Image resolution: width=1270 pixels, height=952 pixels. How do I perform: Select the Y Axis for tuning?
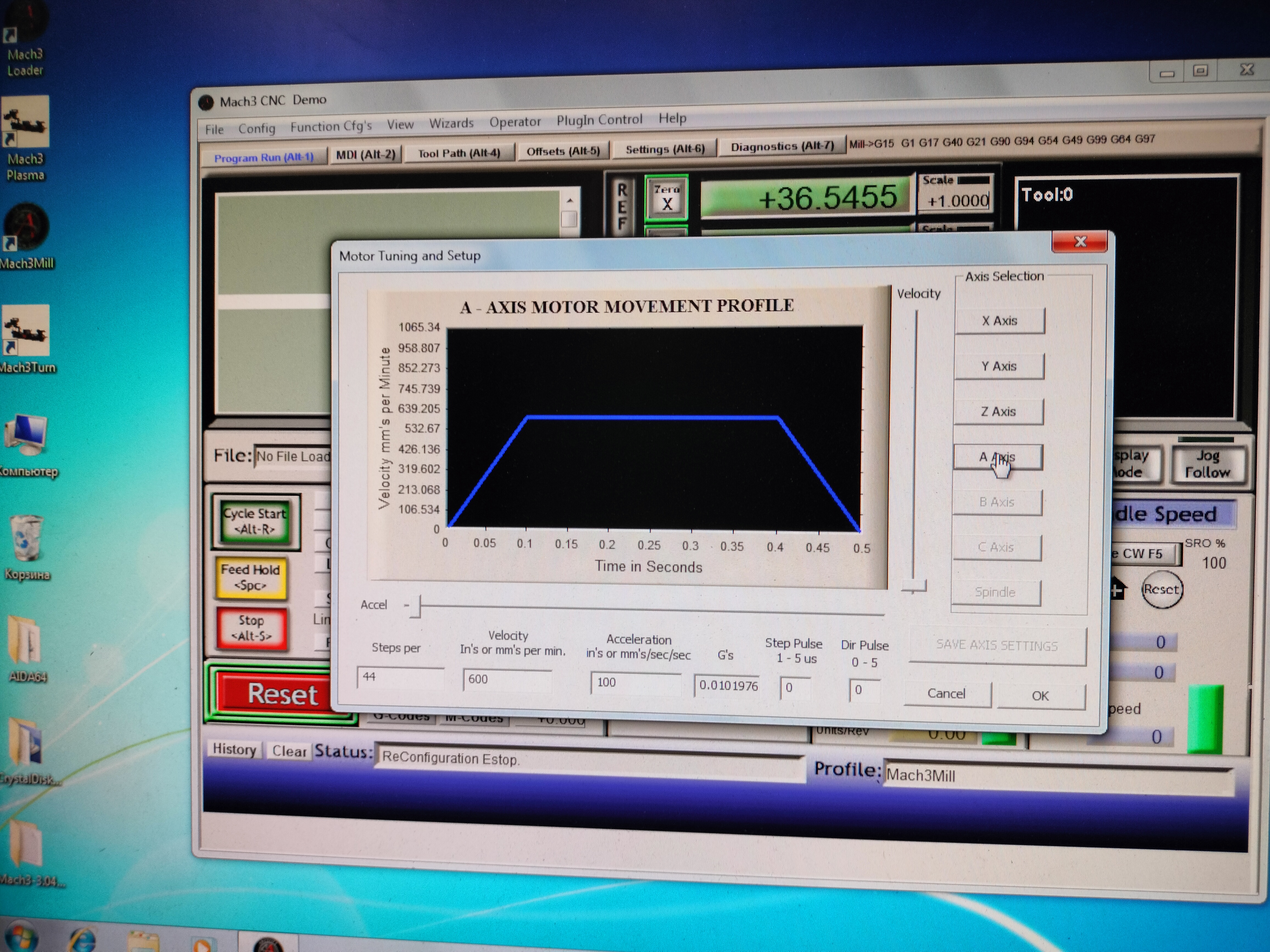tap(998, 366)
